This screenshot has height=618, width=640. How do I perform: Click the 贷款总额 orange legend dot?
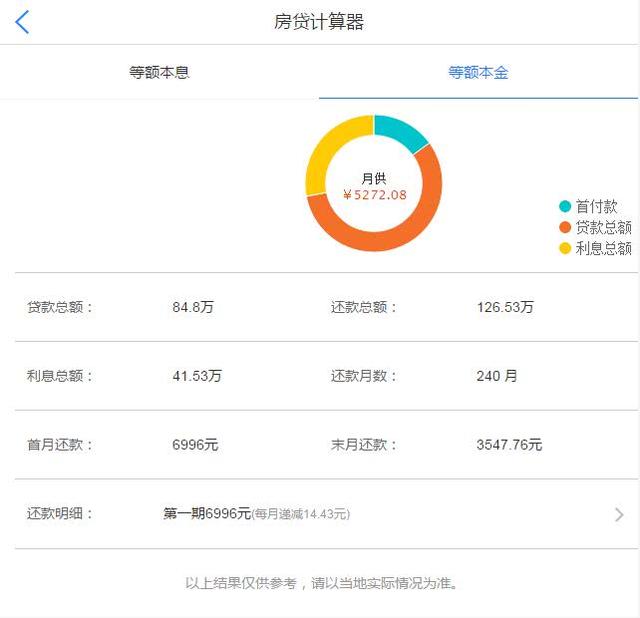pos(565,227)
